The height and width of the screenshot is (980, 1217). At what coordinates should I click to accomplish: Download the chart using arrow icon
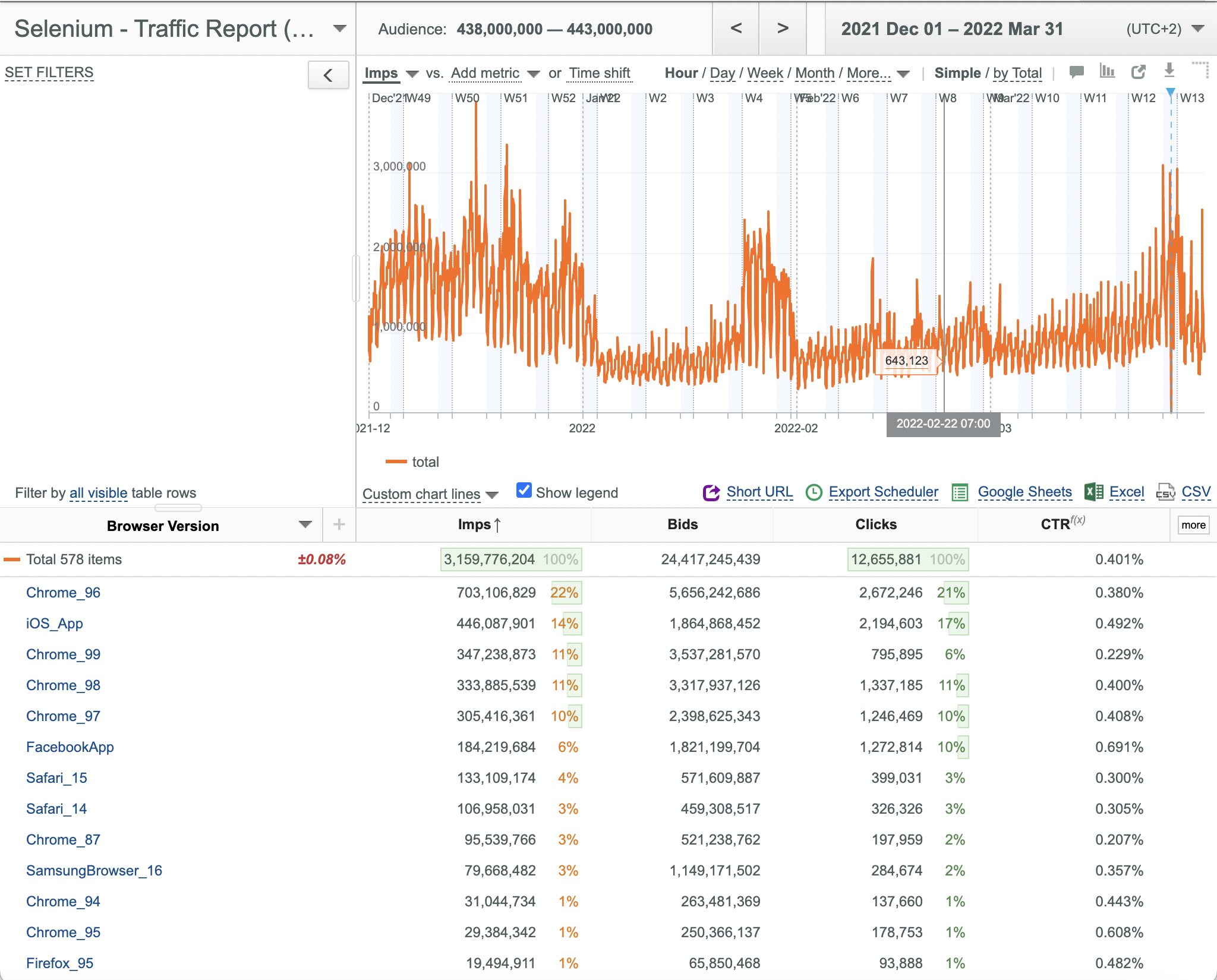pyautogui.click(x=1169, y=71)
